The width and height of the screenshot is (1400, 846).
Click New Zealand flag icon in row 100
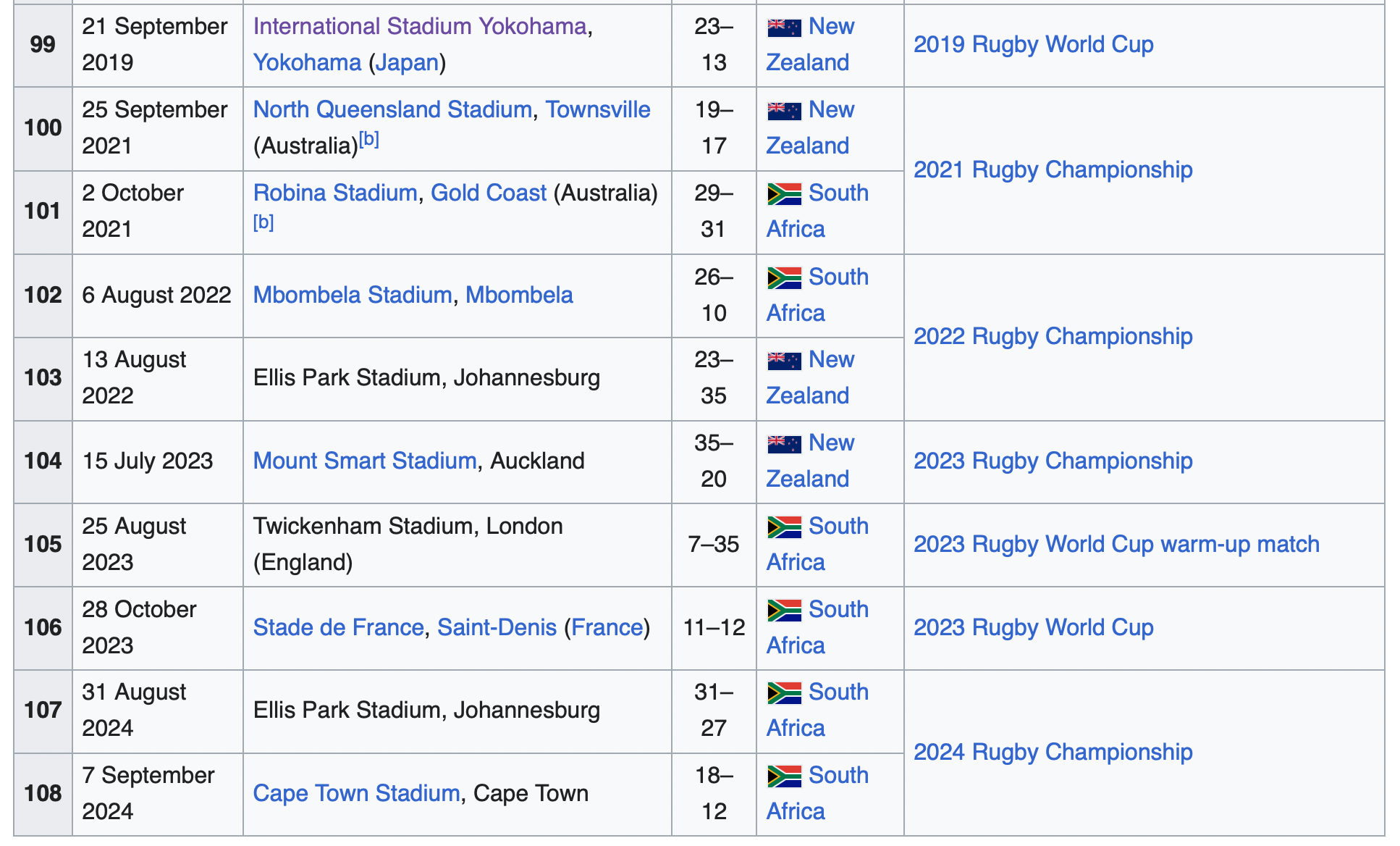click(784, 111)
